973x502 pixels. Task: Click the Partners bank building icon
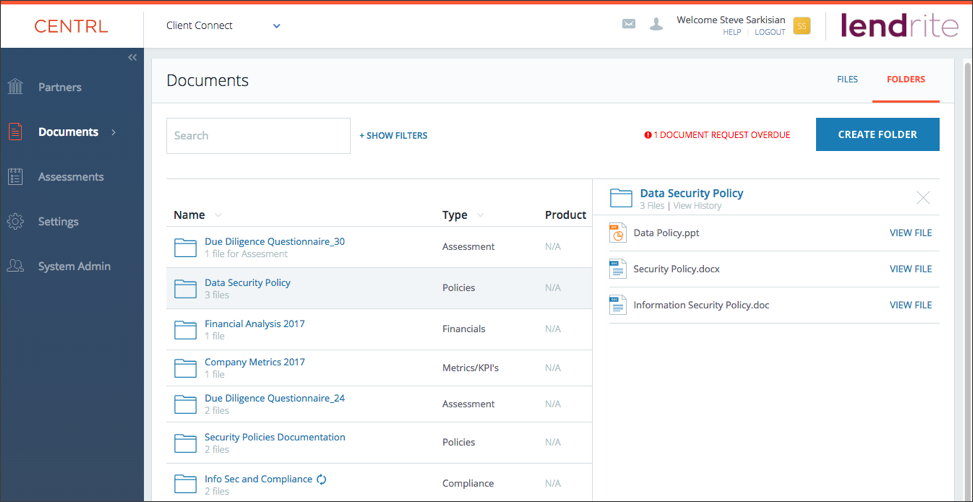[16, 87]
